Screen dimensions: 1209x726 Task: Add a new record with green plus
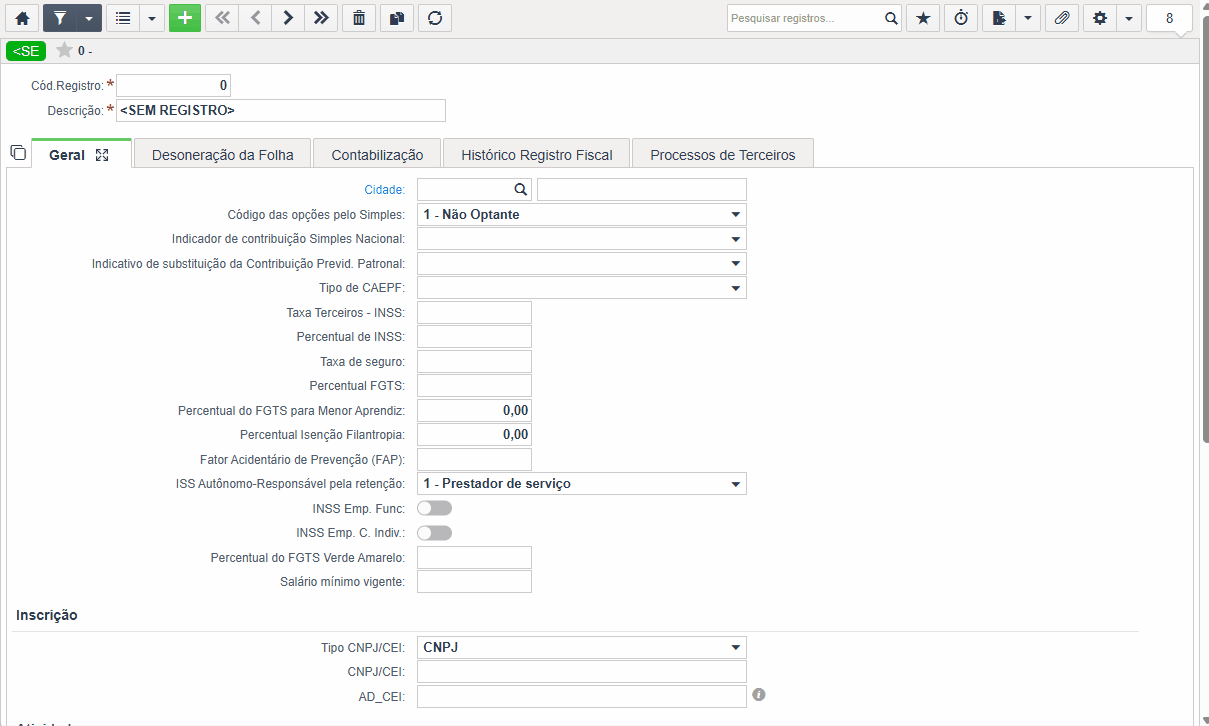(185, 18)
